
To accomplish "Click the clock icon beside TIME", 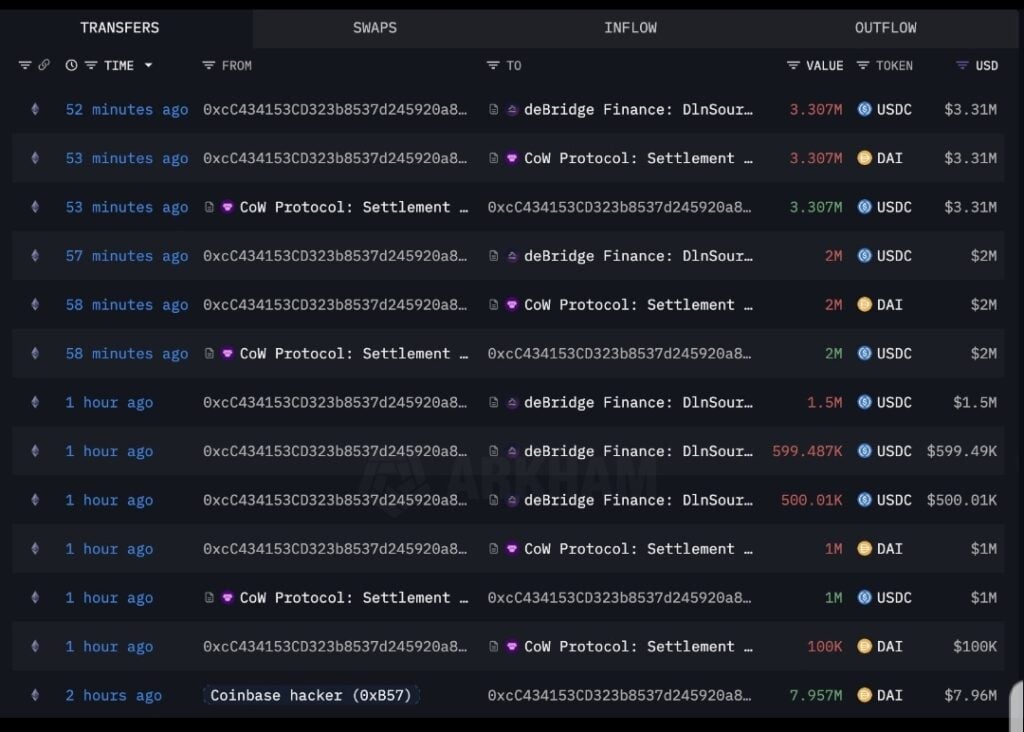I will pos(71,65).
